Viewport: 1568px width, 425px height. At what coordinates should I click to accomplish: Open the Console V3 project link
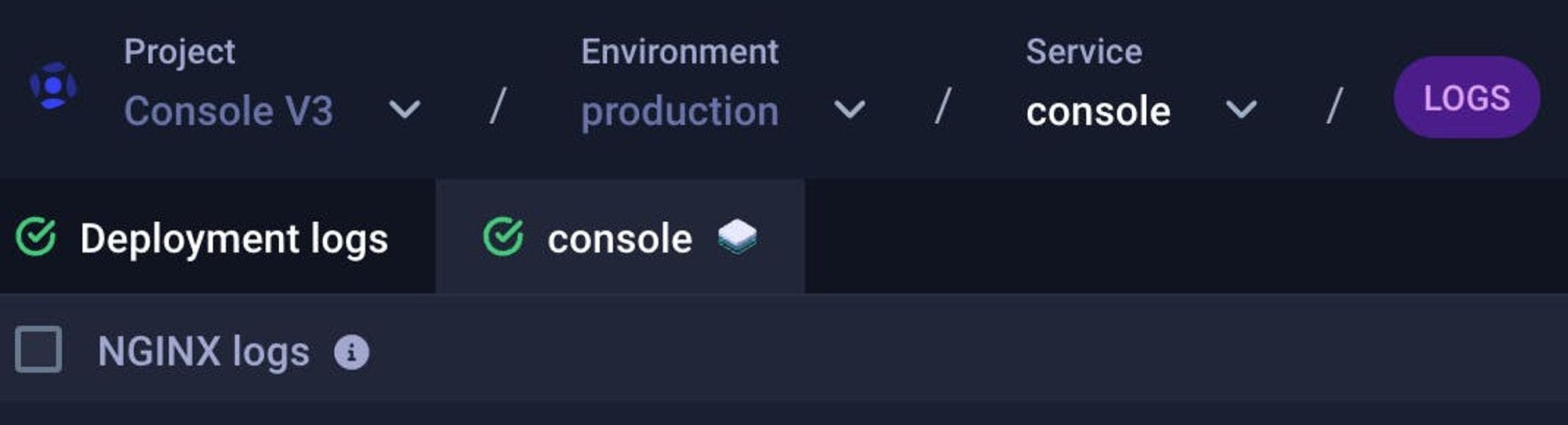click(228, 111)
